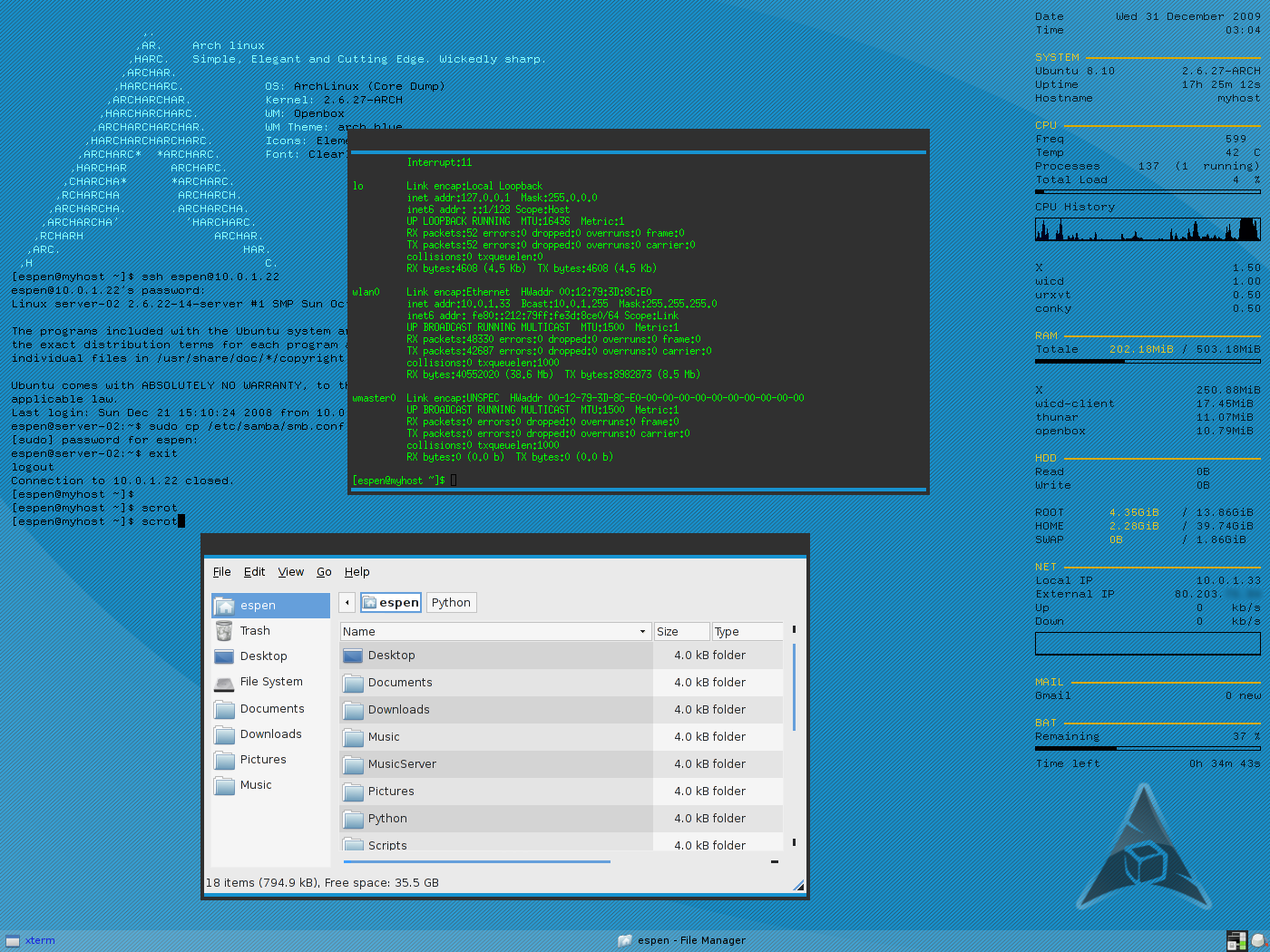The image size is (1270, 952).
Task: Click the wlan0 interface label in terminal
Action: point(366,292)
